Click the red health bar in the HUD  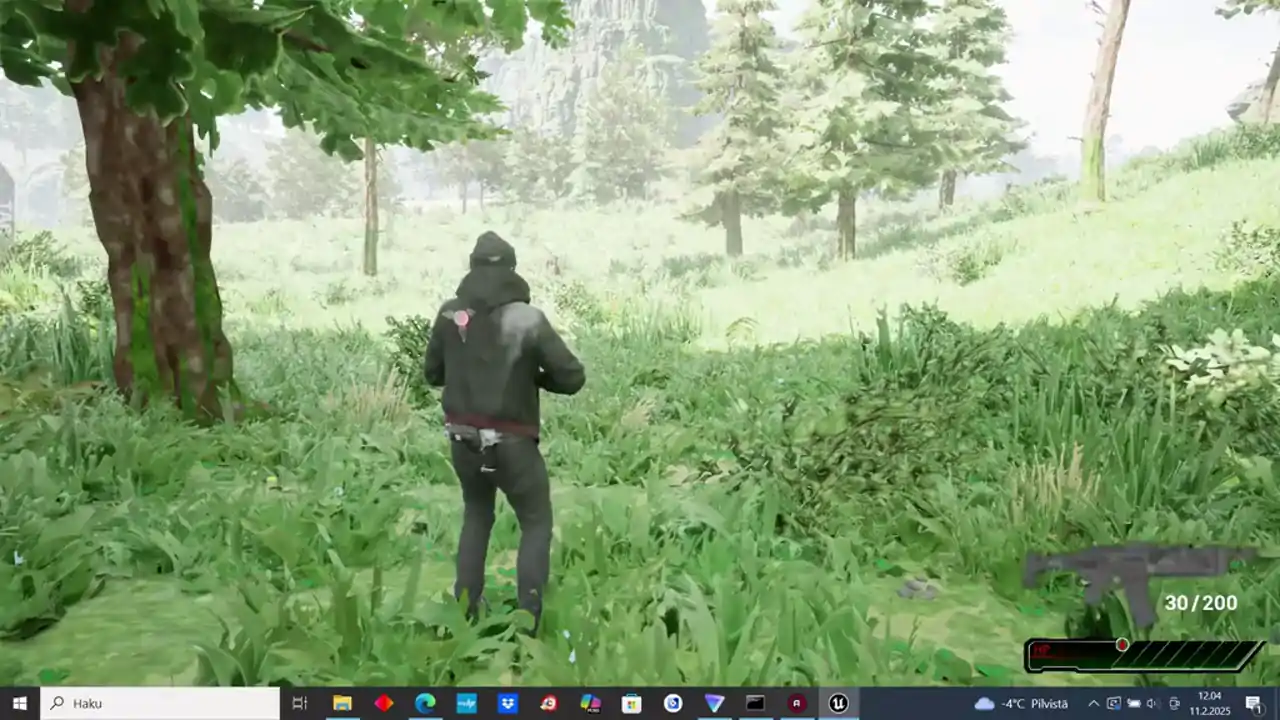tap(1144, 656)
